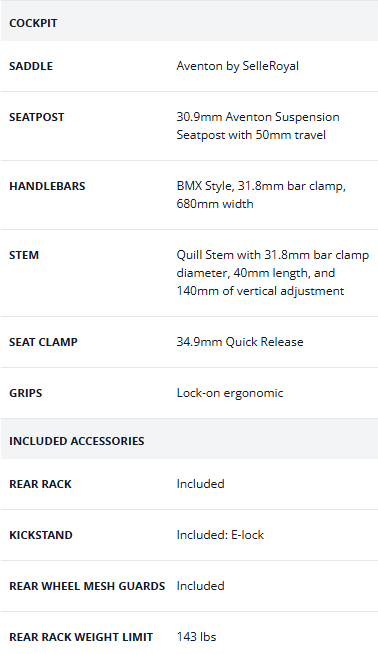Select the STEM row label
Screen dimensions: 378x654
tap(24, 255)
